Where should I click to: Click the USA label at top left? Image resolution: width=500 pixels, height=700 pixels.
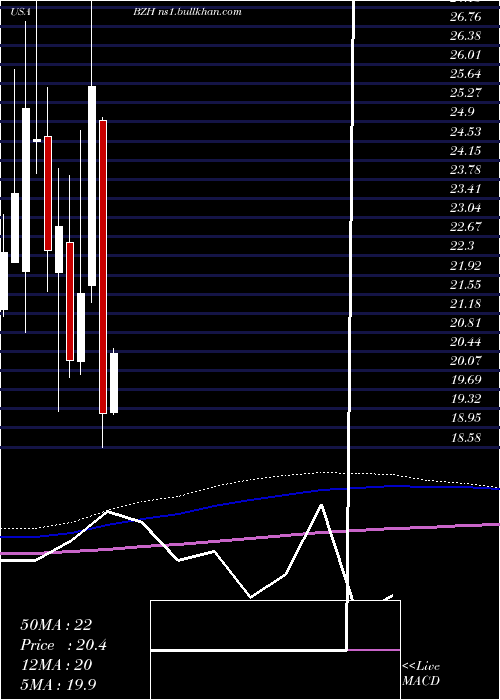(21, 12)
